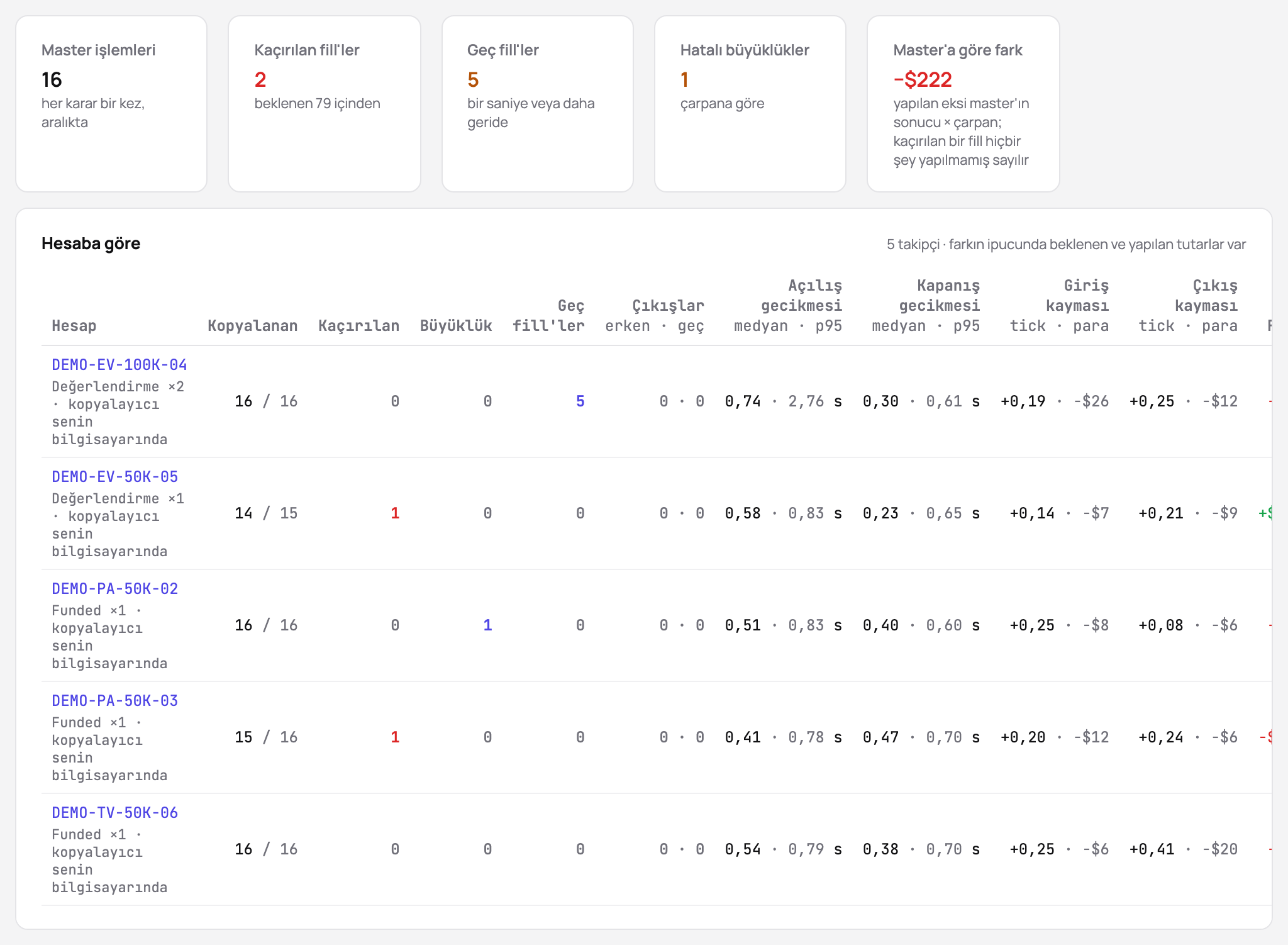
Task: Click the size value 1 for DEMO-PA-50K-02
Action: [487, 625]
